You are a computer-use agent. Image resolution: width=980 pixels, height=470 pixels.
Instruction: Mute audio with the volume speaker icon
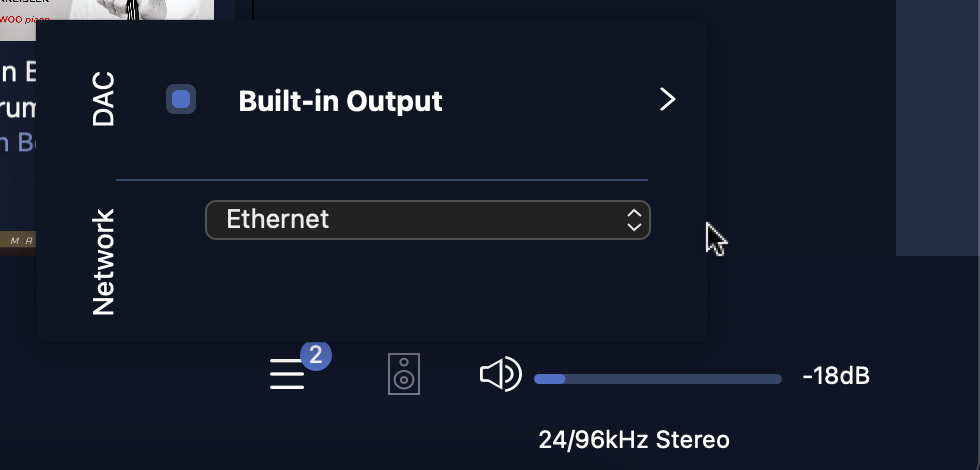501,374
